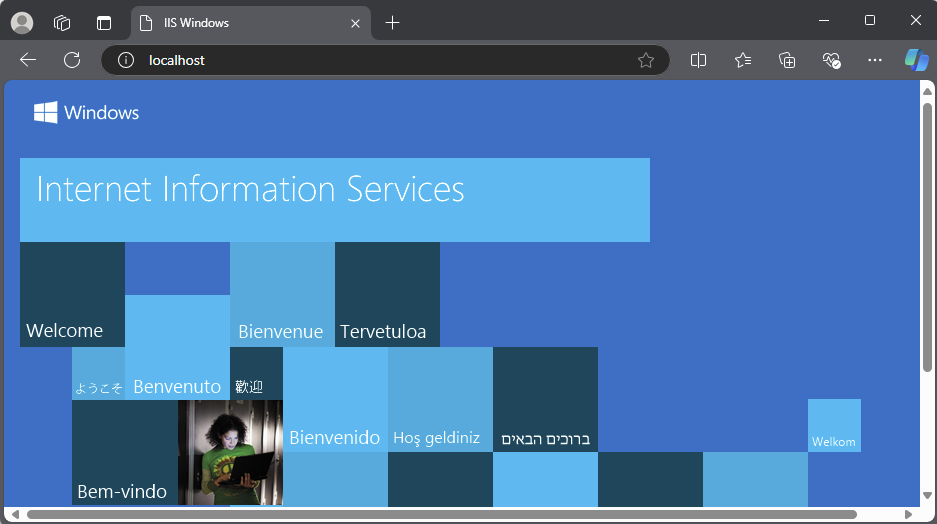
Task: Click the Bem-vindo tile
Action: (x=125, y=452)
